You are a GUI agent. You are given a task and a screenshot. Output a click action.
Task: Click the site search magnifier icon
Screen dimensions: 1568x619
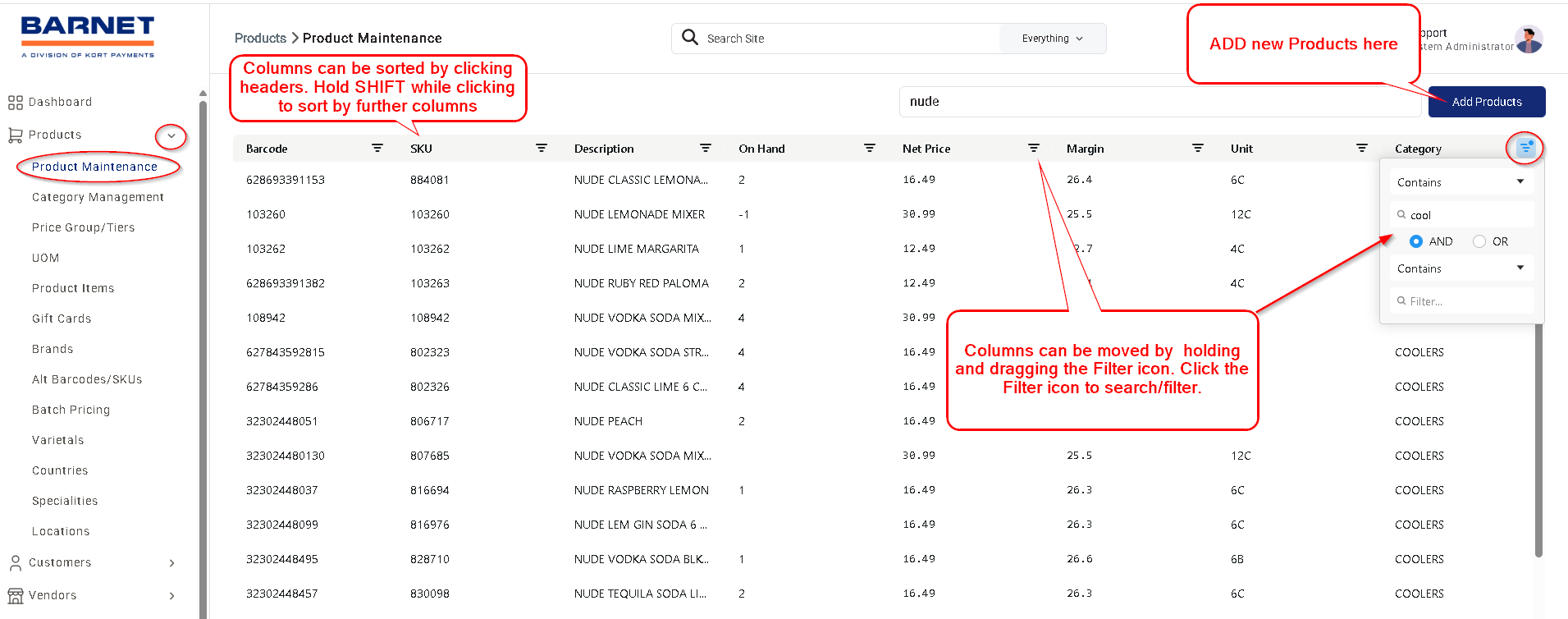690,38
